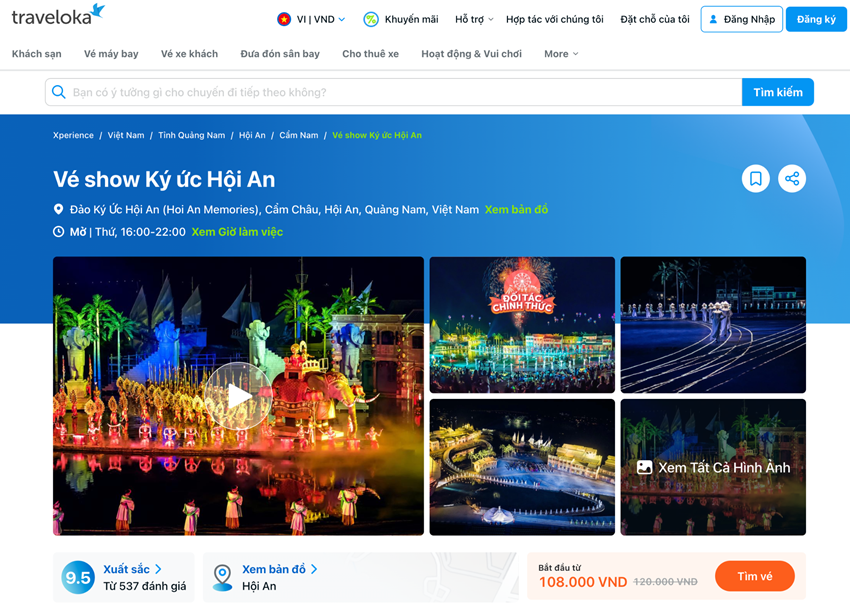The image size is (850, 606).
Task: Select the Cho thuê xe tab
Action: click(x=370, y=54)
